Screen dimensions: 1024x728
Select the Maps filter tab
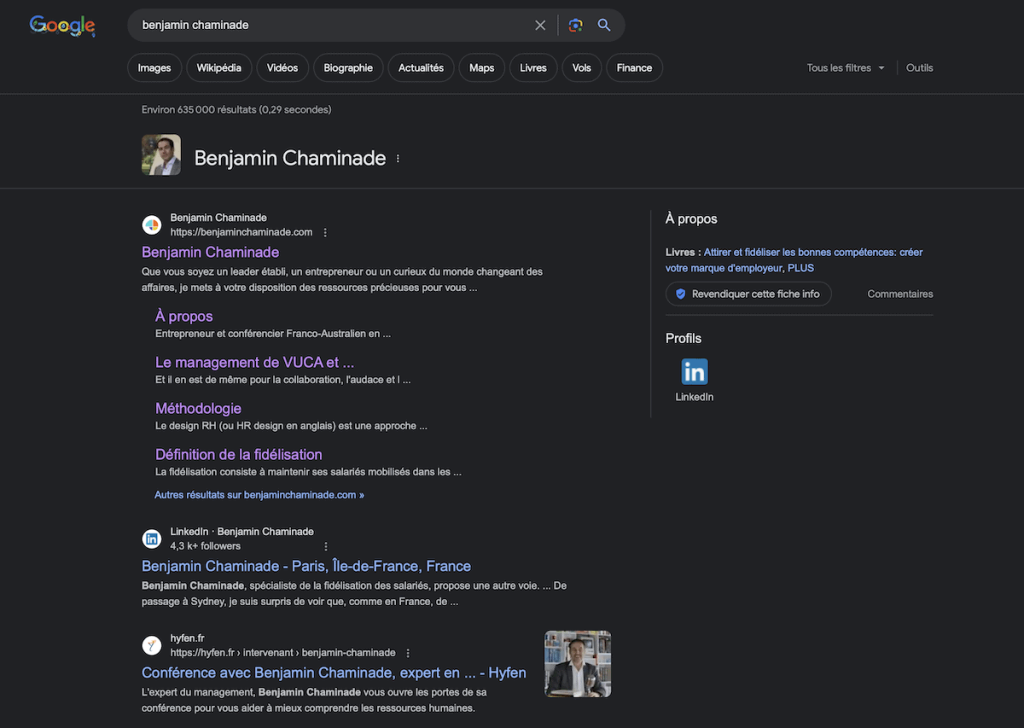[x=481, y=68]
